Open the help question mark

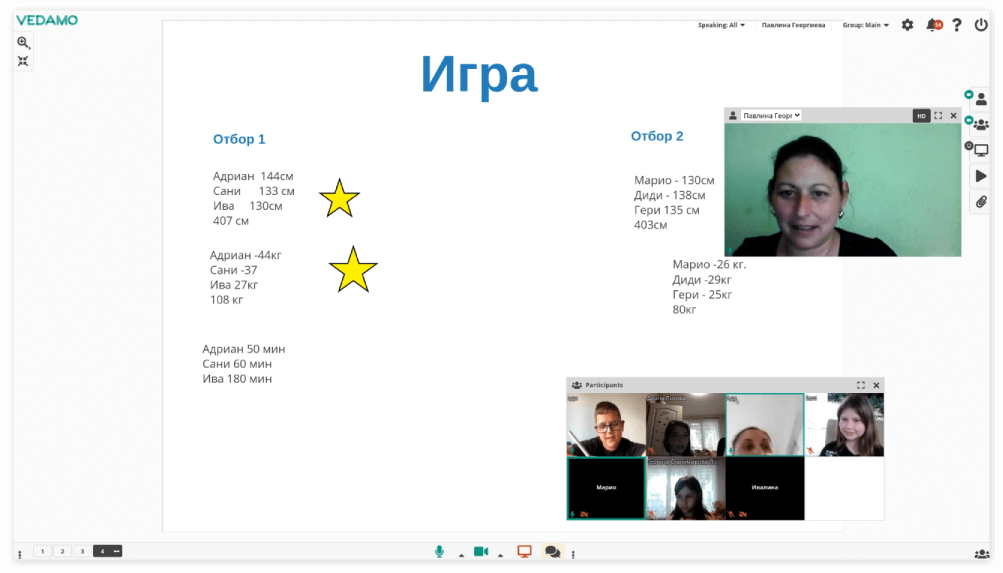click(x=957, y=25)
